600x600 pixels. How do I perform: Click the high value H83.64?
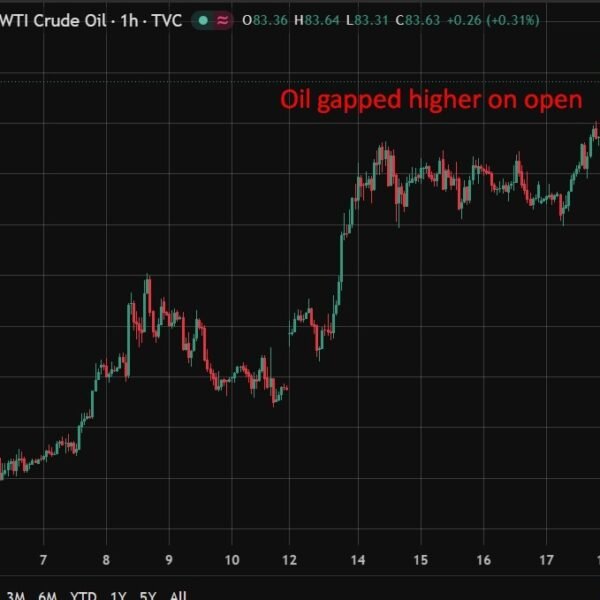317,21
